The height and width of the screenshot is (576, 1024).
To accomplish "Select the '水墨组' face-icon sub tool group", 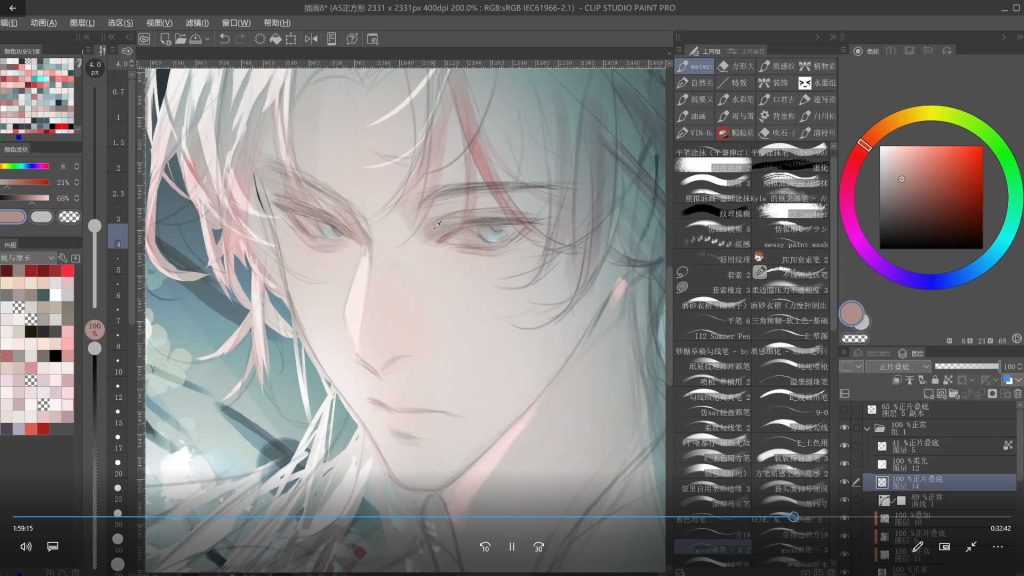I will click(817, 83).
